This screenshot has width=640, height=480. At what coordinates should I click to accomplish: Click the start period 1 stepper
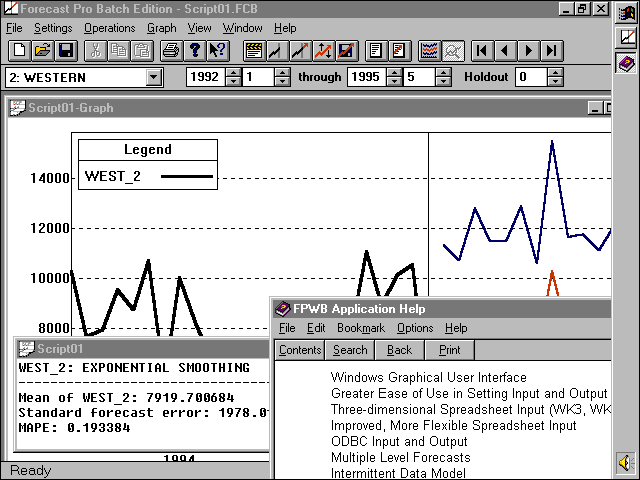(x=282, y=77)
